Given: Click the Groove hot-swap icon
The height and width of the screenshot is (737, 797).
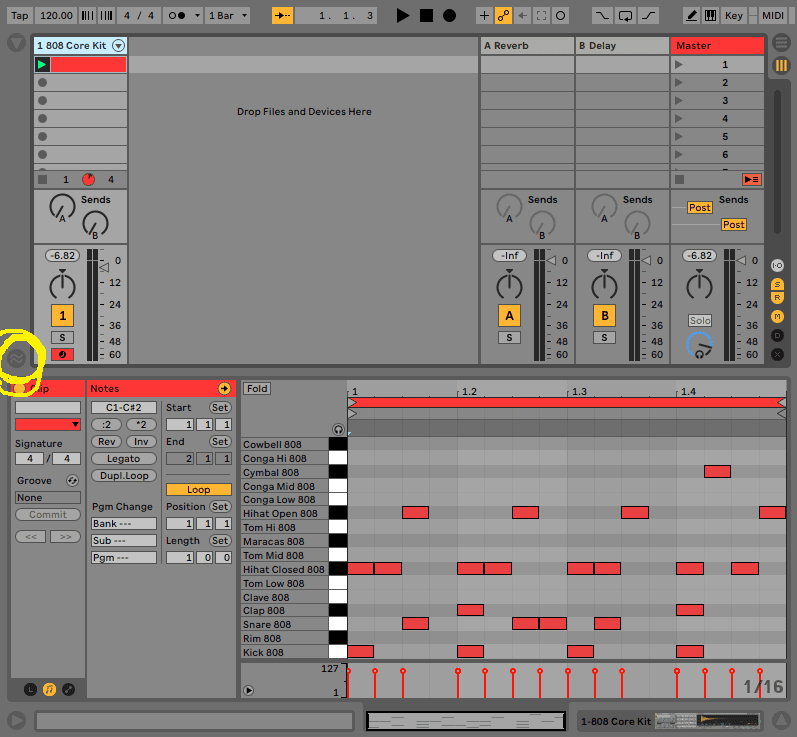Looking at the screenshot, I should point(72,480).
